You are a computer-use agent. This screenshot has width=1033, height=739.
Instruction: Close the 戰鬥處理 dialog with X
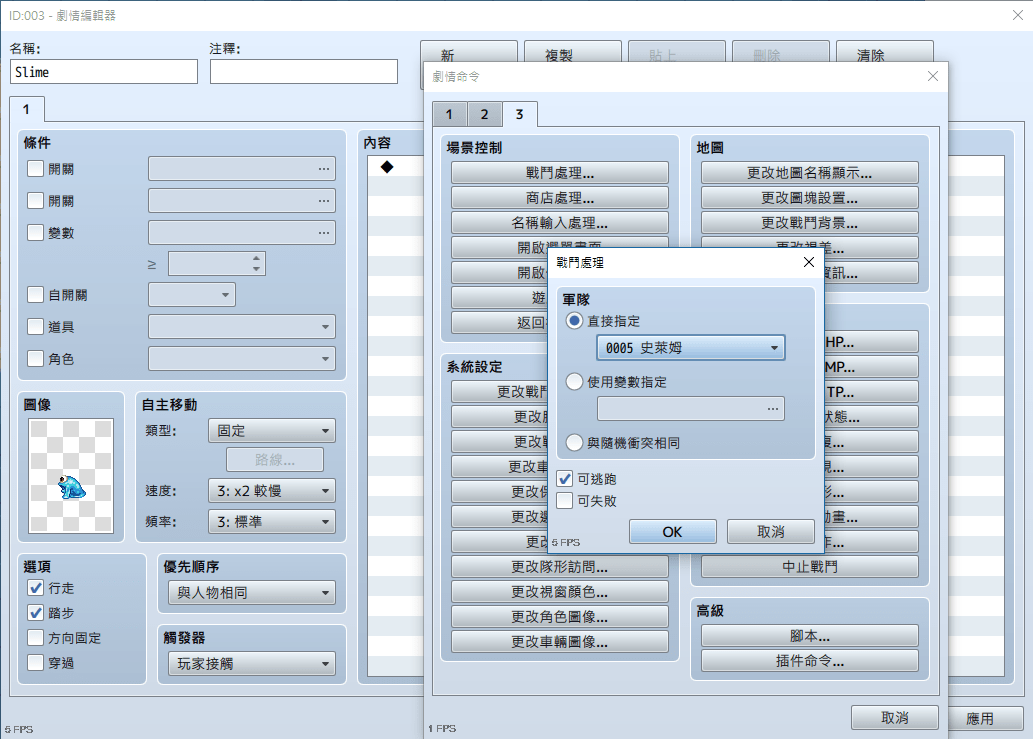809,263
